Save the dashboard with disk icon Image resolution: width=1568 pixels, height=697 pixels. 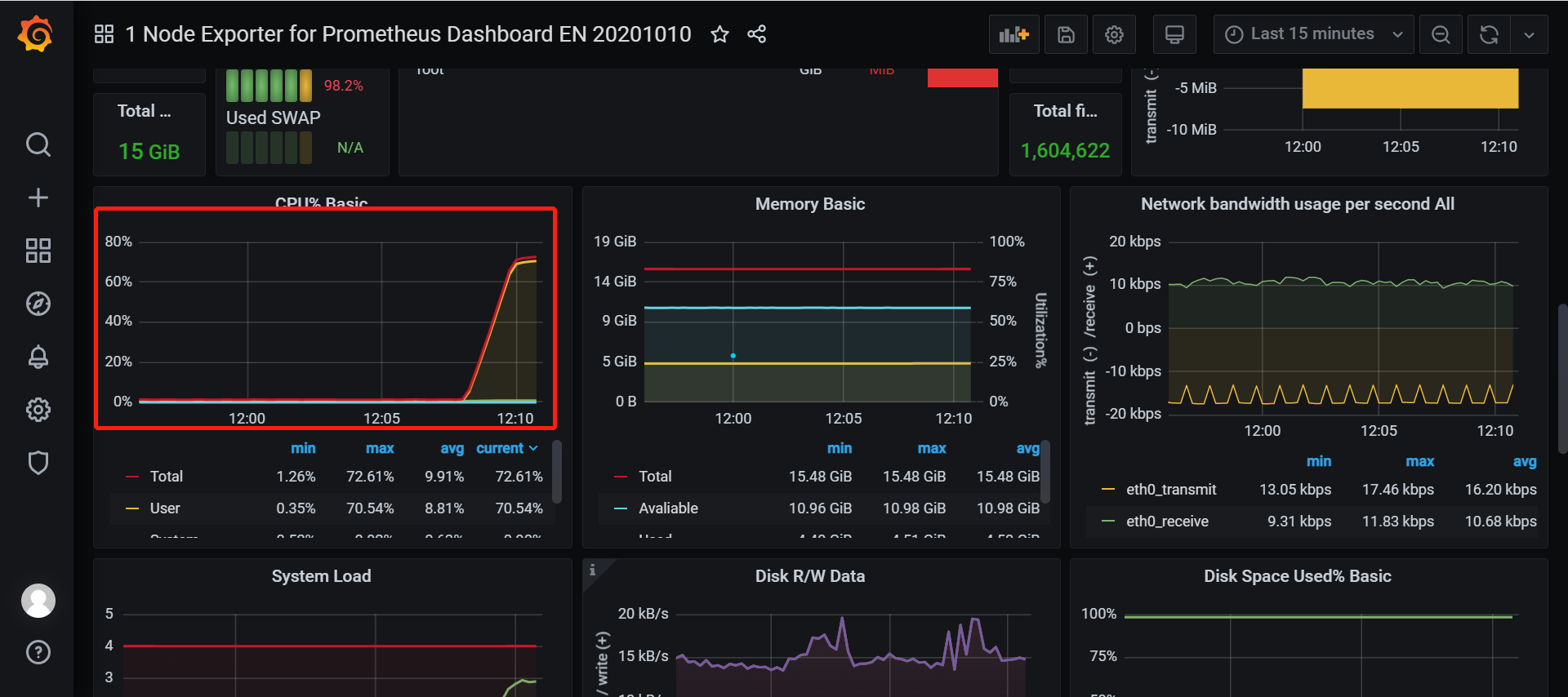(x=1066, y=34)
